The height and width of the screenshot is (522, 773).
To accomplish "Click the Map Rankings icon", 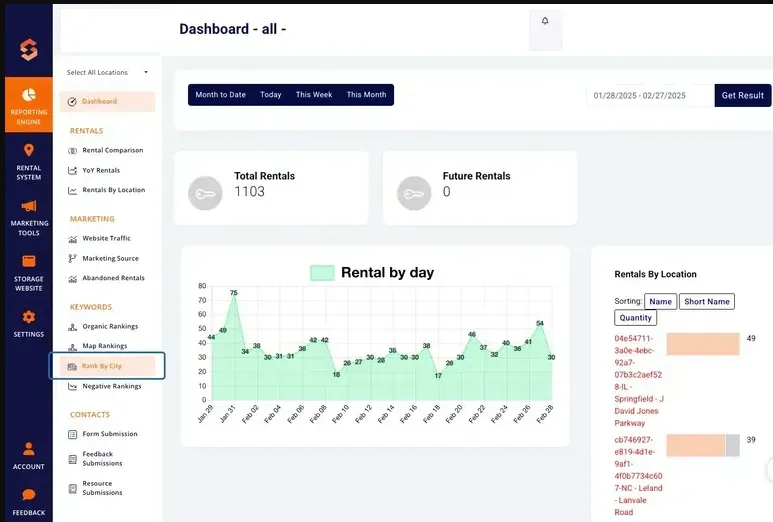I will [72, 347].
